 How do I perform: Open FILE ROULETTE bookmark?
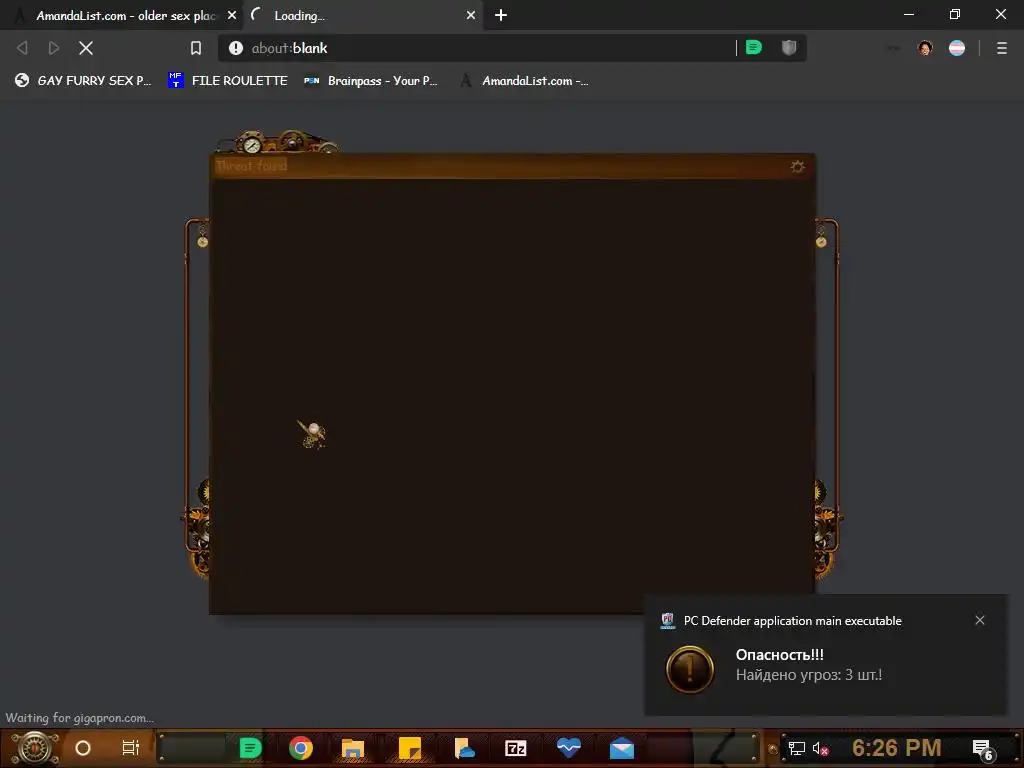click(x=228, y=80)
